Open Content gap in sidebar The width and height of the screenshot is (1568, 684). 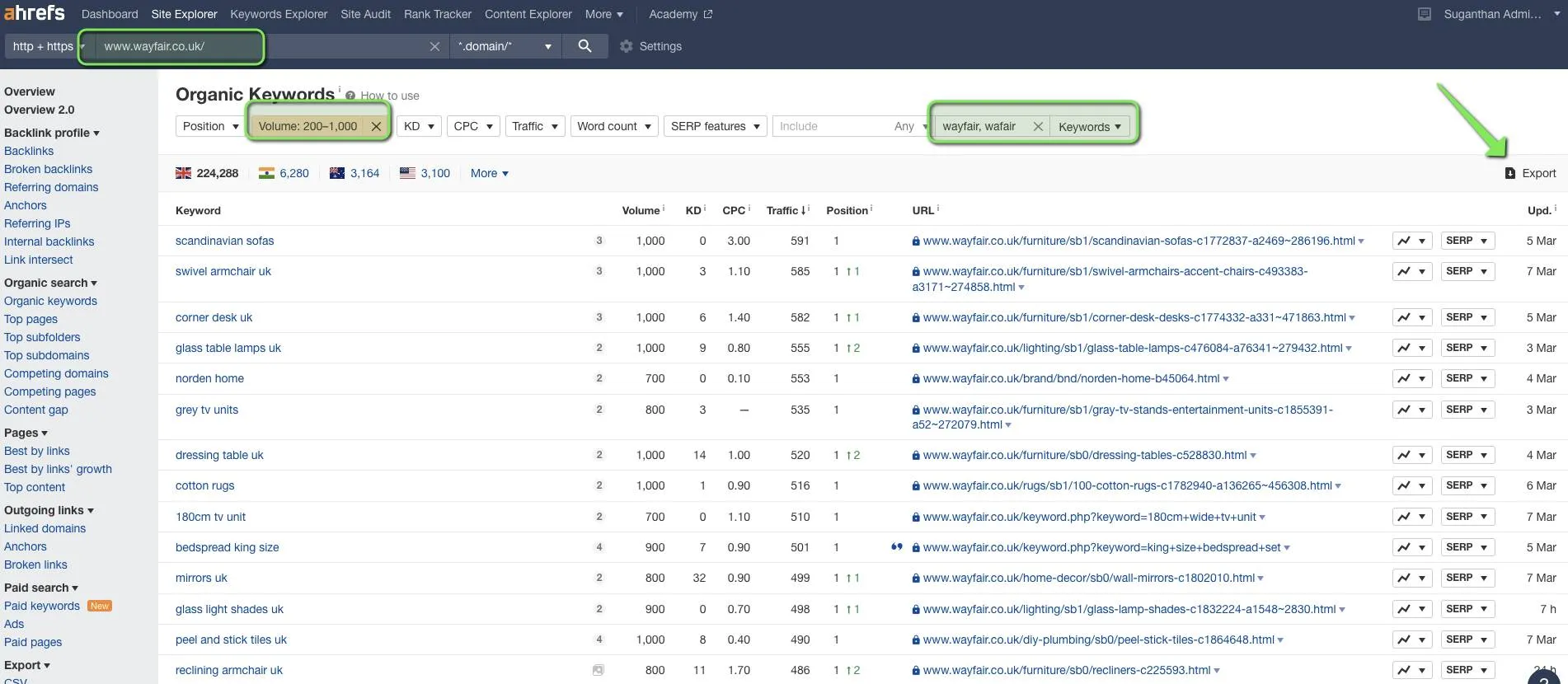point(36,410)
